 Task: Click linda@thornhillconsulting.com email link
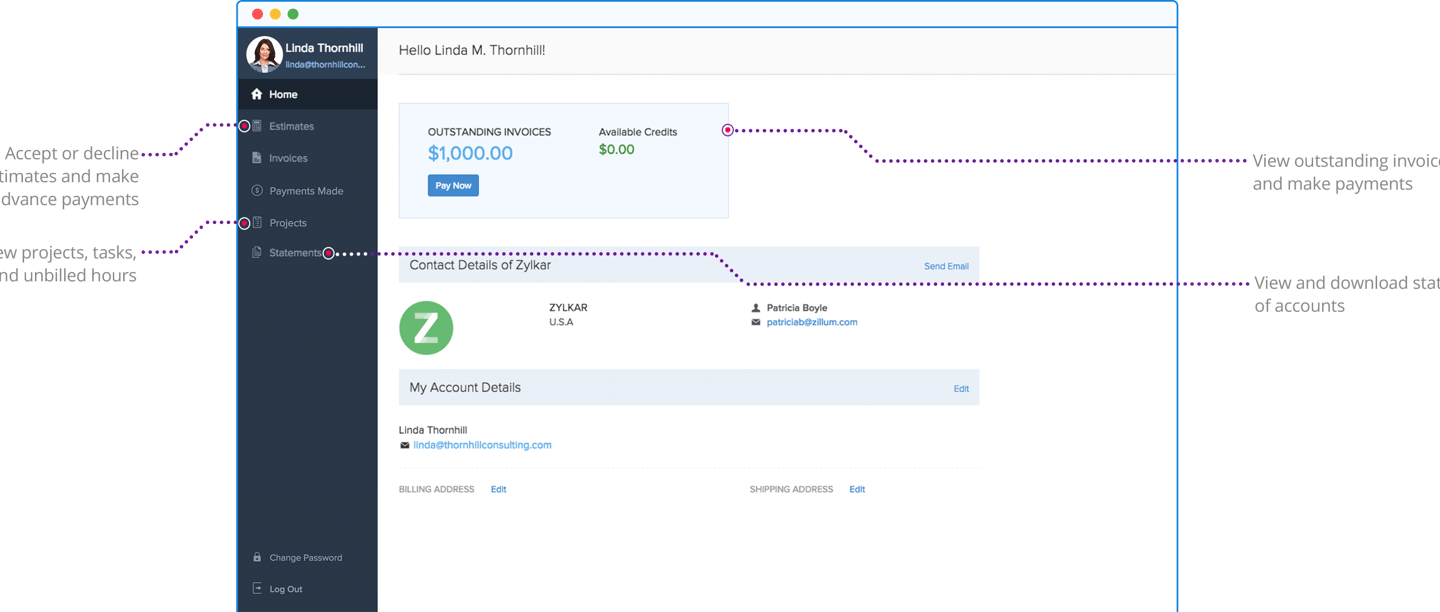482,445
